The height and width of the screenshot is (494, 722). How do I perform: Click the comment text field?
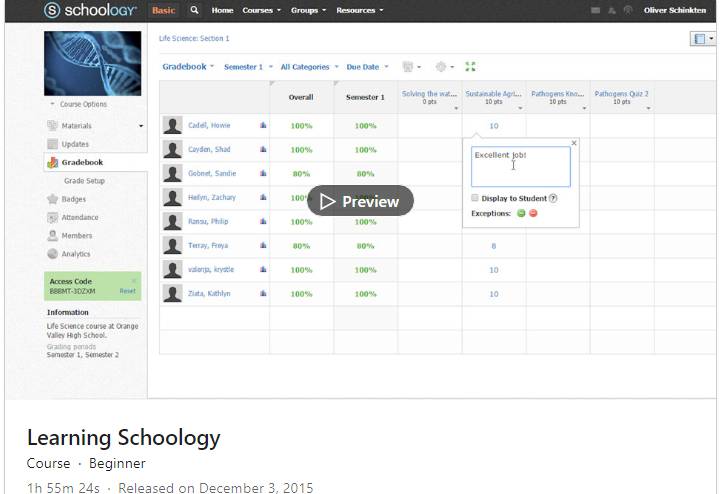pos(521,167)
